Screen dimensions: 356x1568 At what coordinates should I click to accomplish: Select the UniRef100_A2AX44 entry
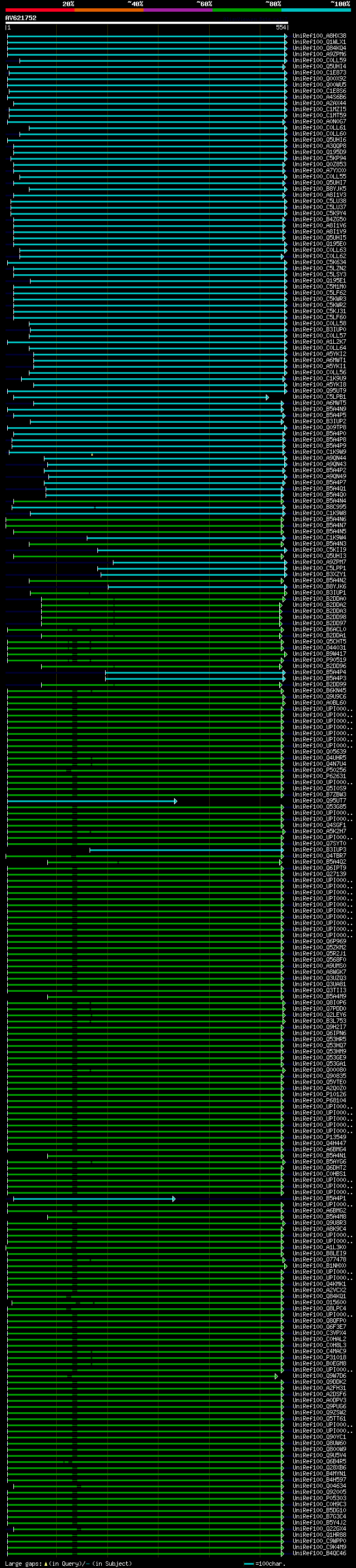(x=319, y=103)
